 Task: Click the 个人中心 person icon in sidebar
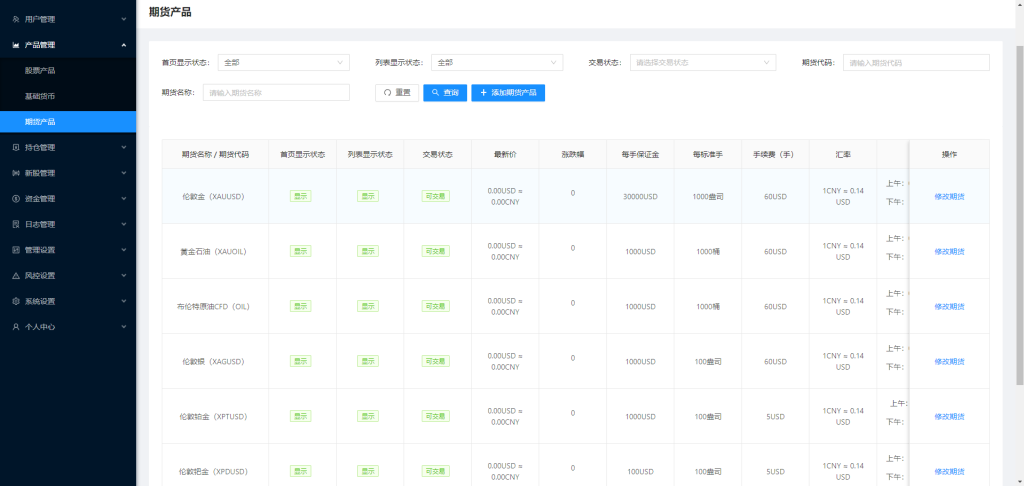[16, 327]
